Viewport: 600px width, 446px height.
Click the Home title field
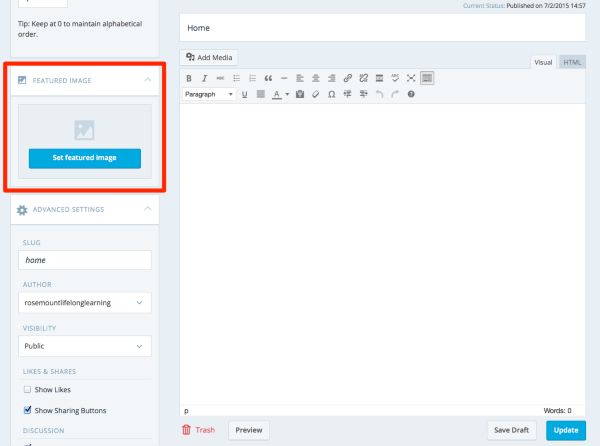pos(382,28)
